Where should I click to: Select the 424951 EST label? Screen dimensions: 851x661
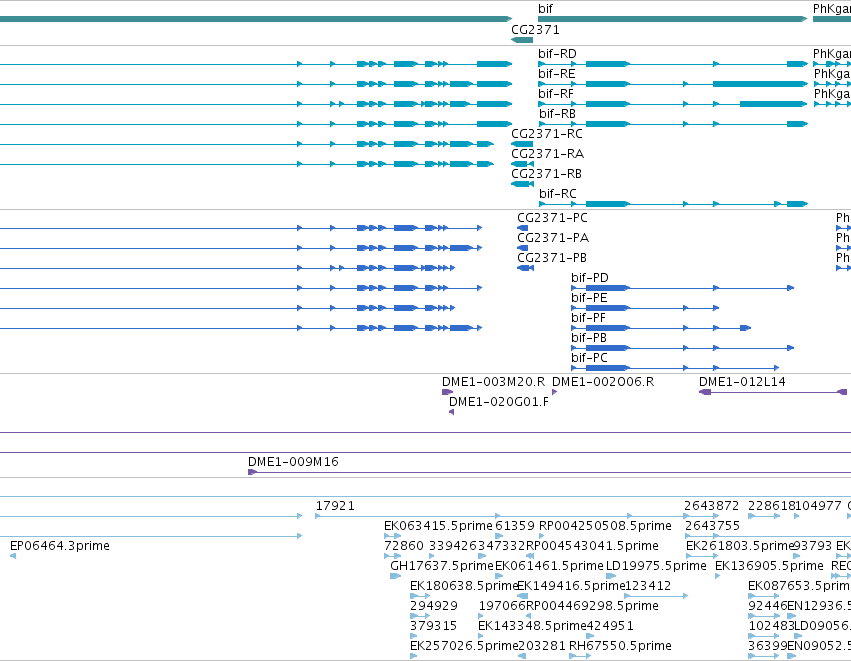pos(610,626)
